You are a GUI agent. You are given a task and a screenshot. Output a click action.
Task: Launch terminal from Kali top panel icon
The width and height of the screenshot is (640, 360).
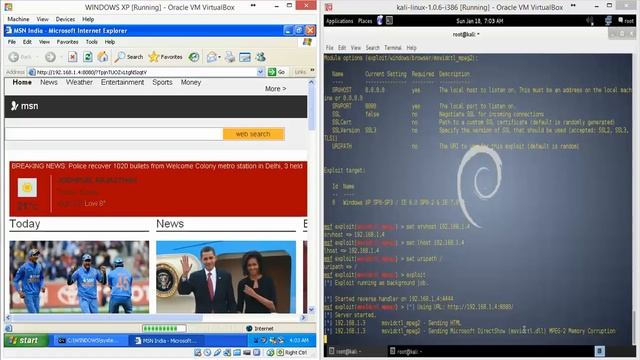tap(389, 20)
